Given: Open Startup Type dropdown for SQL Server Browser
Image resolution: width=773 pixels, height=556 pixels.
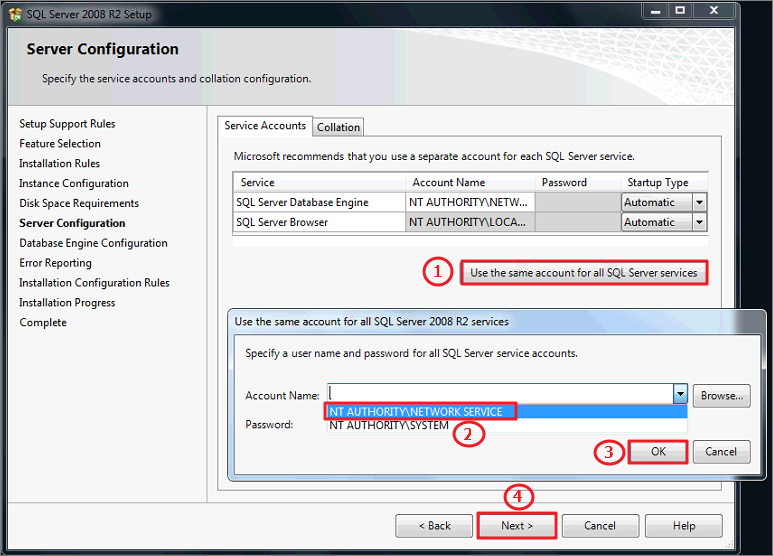Looking at the screenshot, I should [x=699, y=222].
